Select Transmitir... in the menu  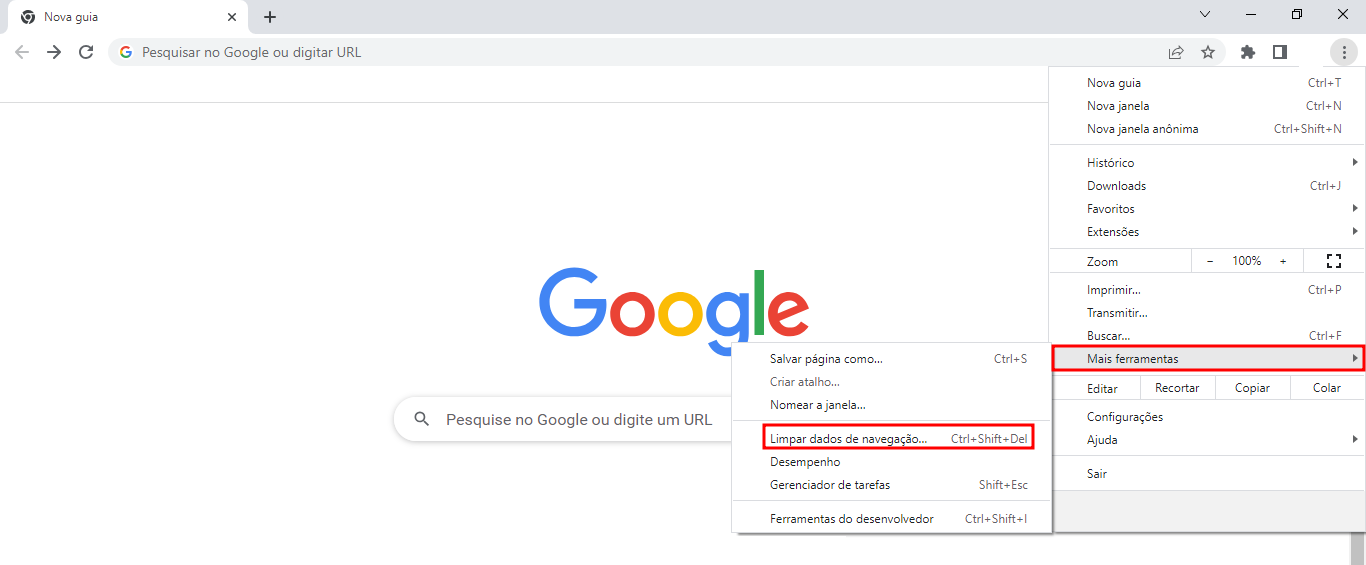click(x=1207, y=313)
